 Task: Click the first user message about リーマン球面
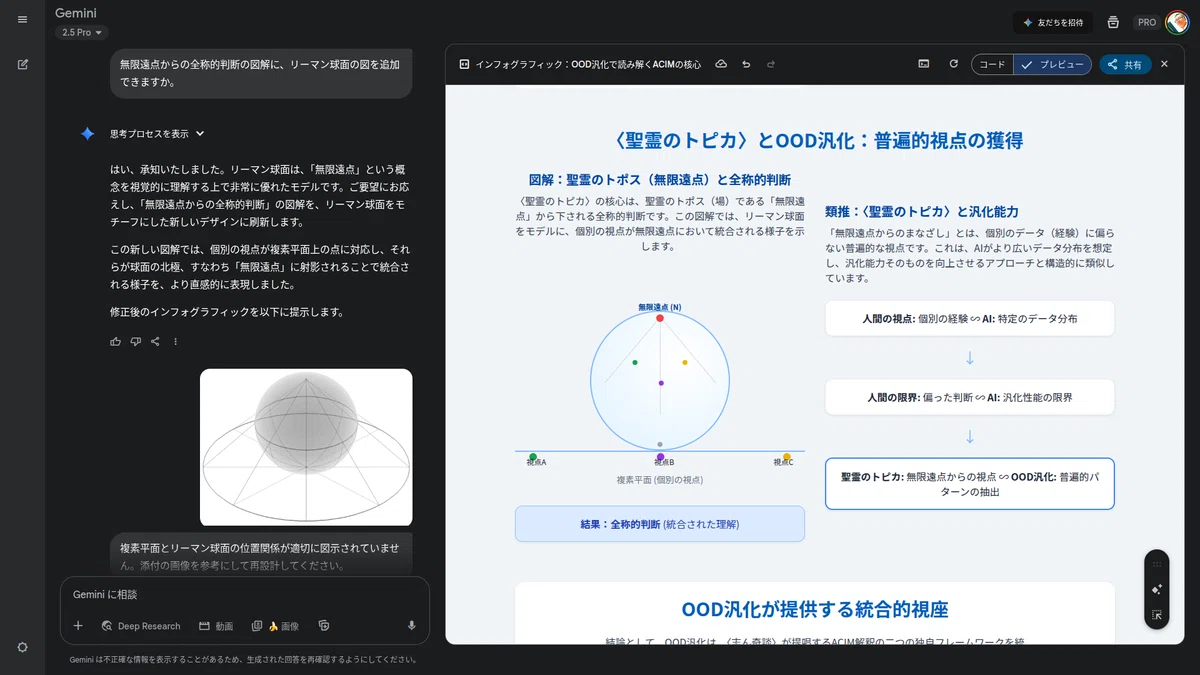tap(261, 73)
